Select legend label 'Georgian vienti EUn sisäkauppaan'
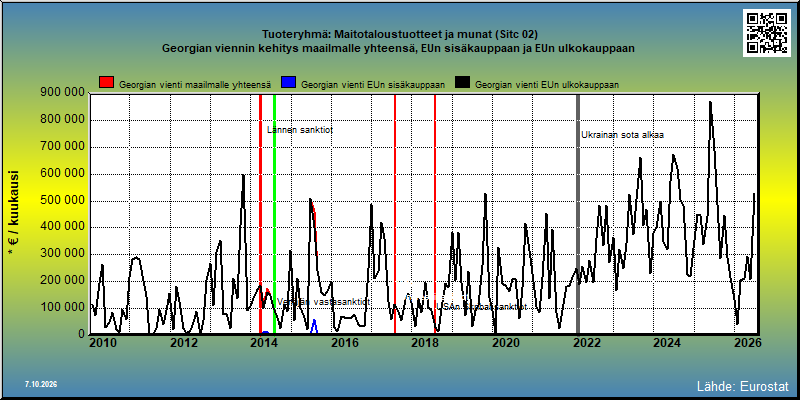 pos(373,85)
